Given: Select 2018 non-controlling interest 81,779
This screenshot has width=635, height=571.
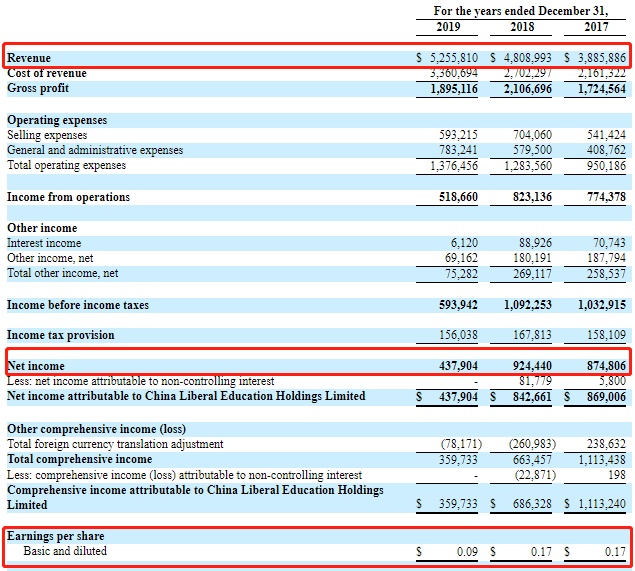Looking at the screenshot, I should pos(535,381).
